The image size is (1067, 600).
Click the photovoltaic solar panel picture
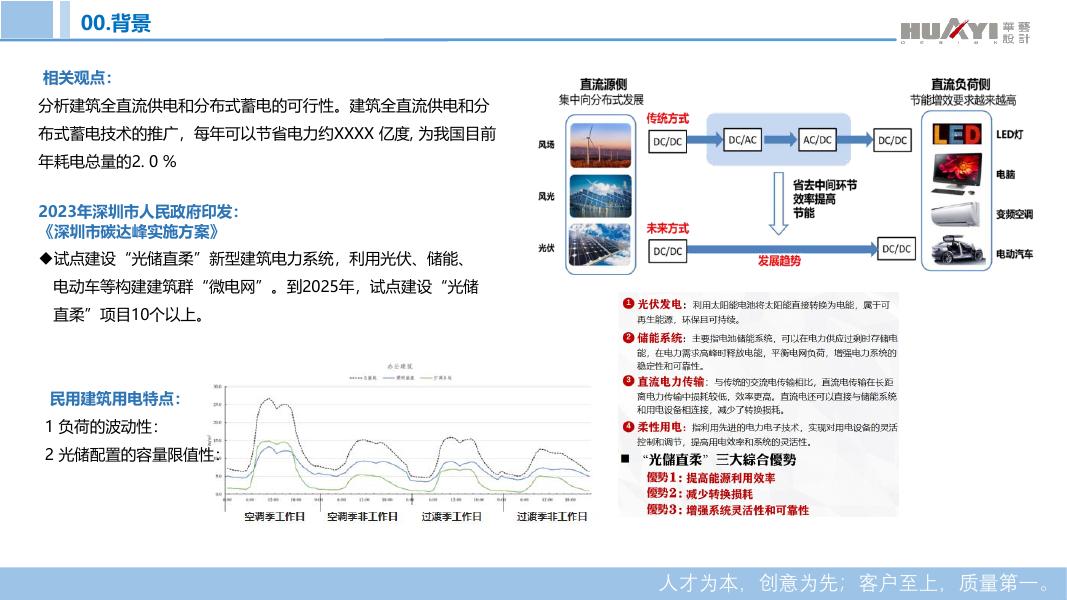pyautogui.click(x=600, y=246)
